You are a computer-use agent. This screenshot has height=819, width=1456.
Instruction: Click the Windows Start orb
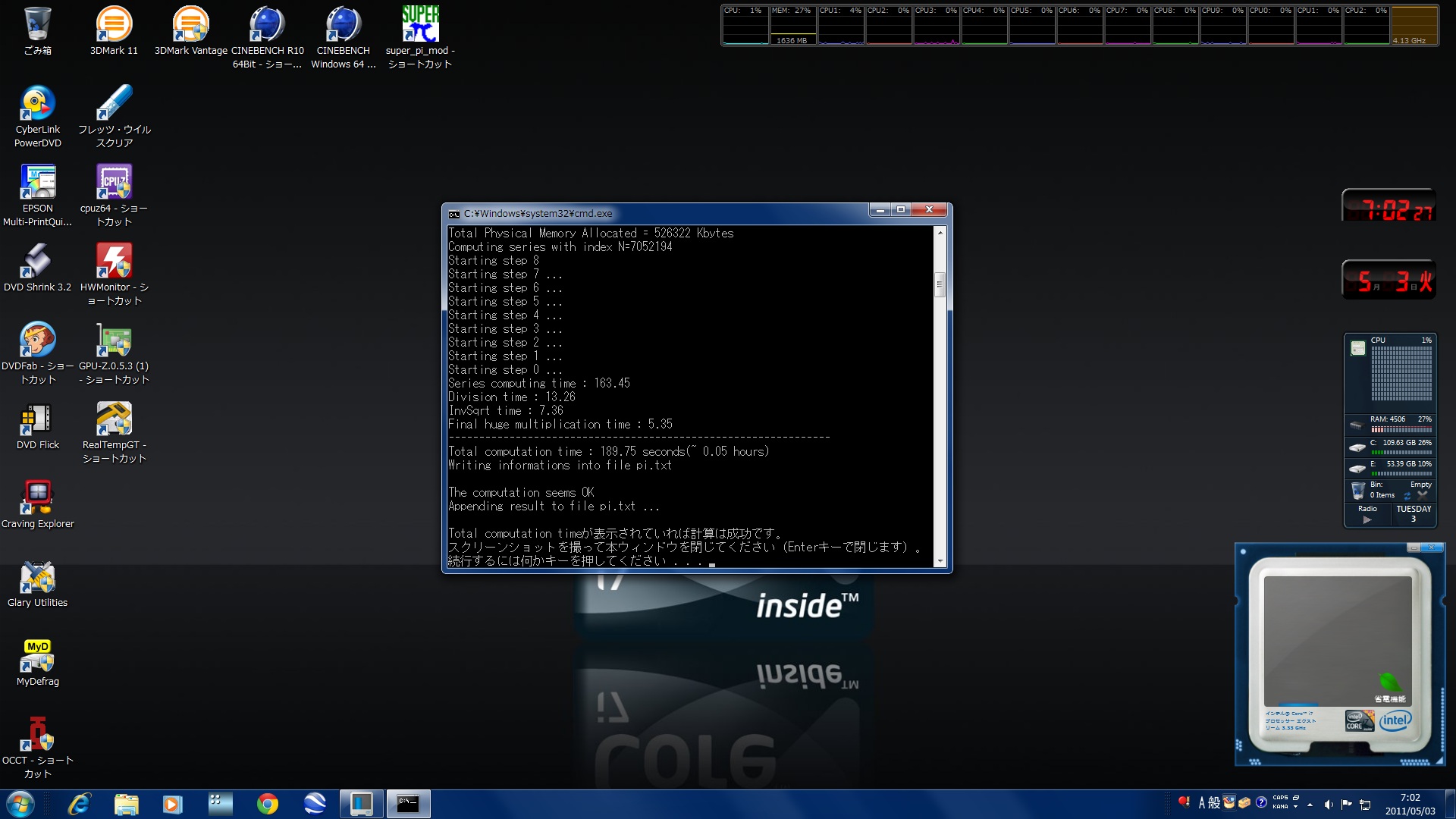(x=20, y=804)
